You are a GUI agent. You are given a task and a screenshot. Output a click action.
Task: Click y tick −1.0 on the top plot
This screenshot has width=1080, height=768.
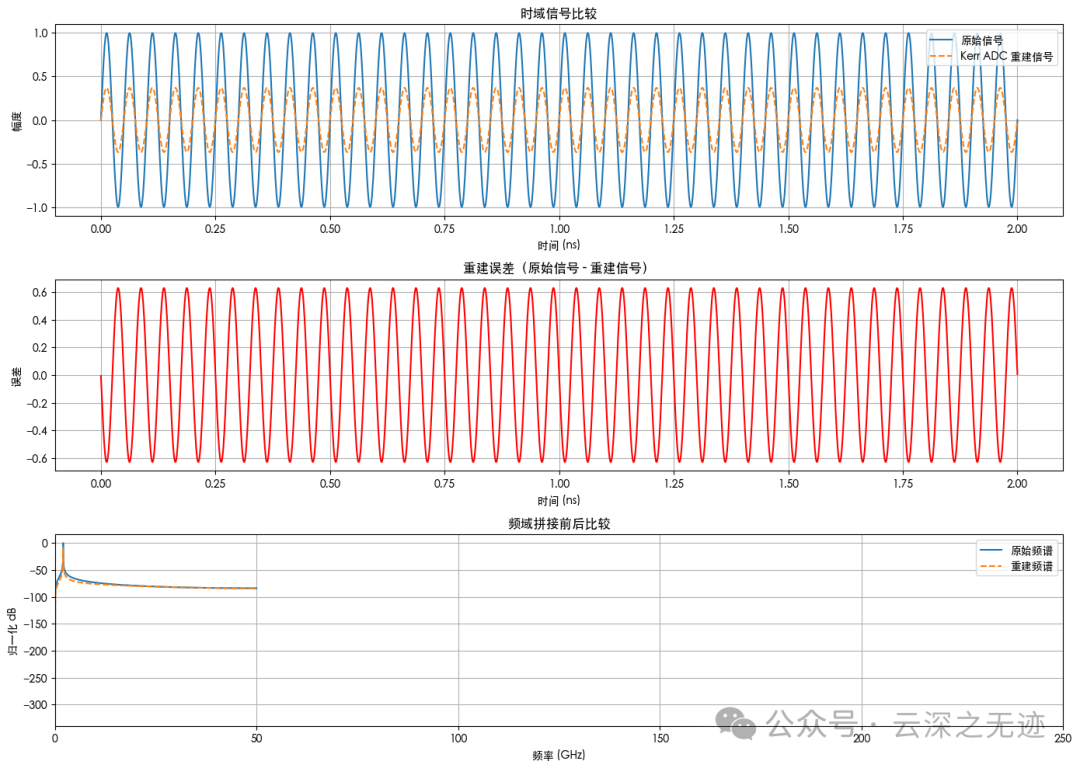(37, 207)
